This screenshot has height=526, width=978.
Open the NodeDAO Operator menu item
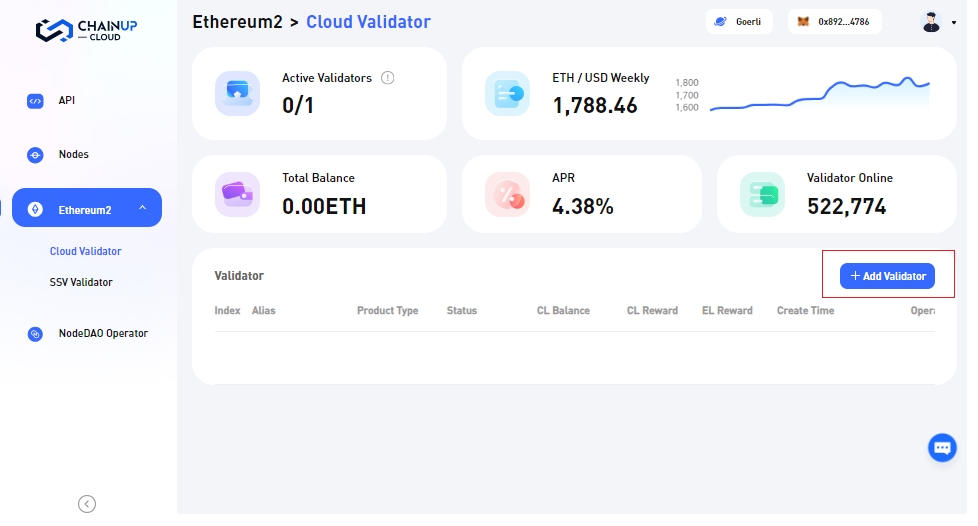click(x=103, y=334)
